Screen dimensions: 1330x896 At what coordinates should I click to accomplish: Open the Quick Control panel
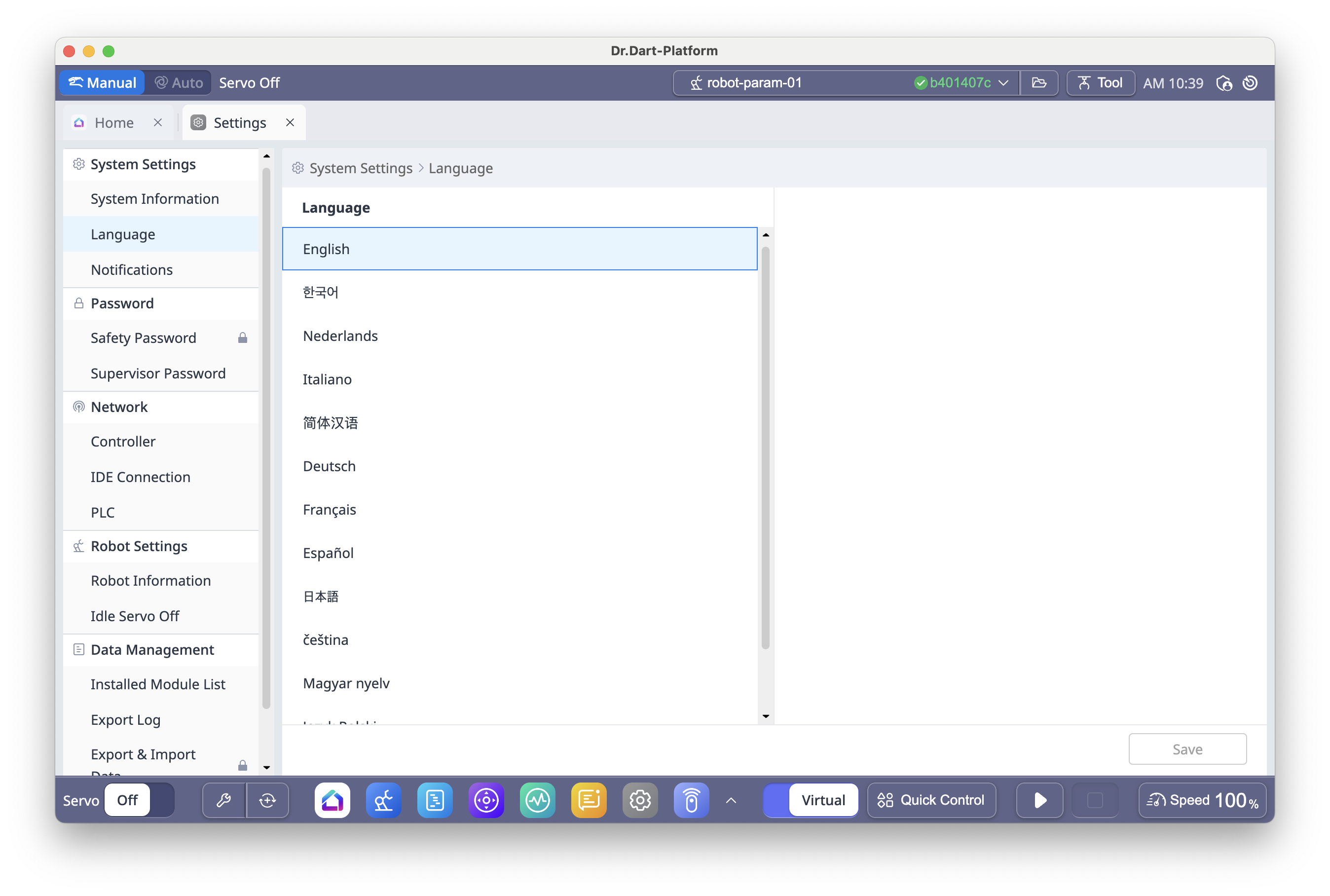click(931, 799)
